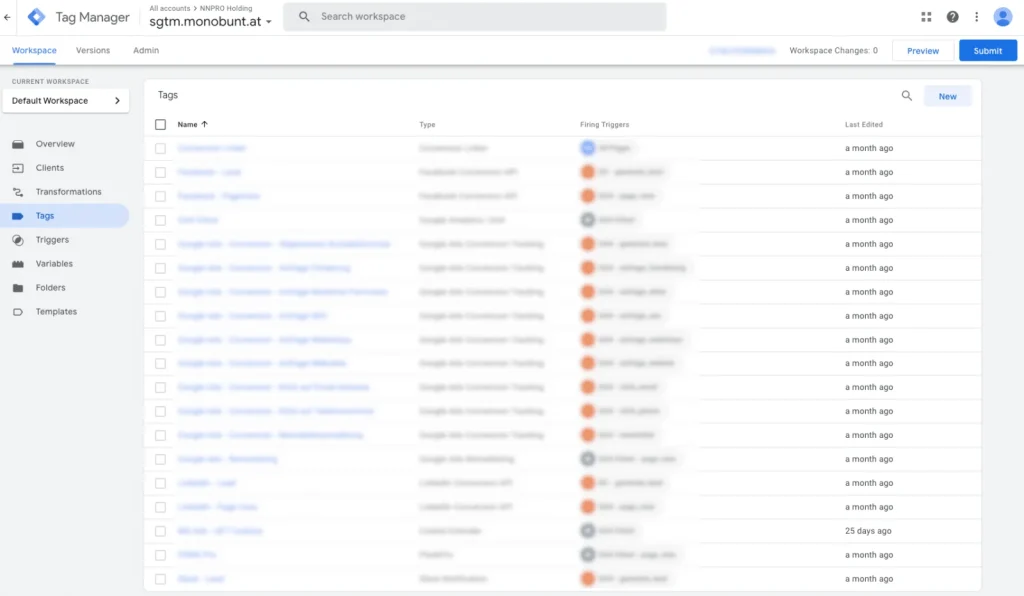The width and height of the screenshot is (1024, 596).
Task: Open the Google apps grid
Action: click(x=926, y=17)
